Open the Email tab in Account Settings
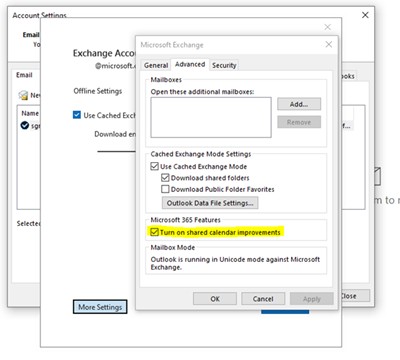 coord(24,75)
